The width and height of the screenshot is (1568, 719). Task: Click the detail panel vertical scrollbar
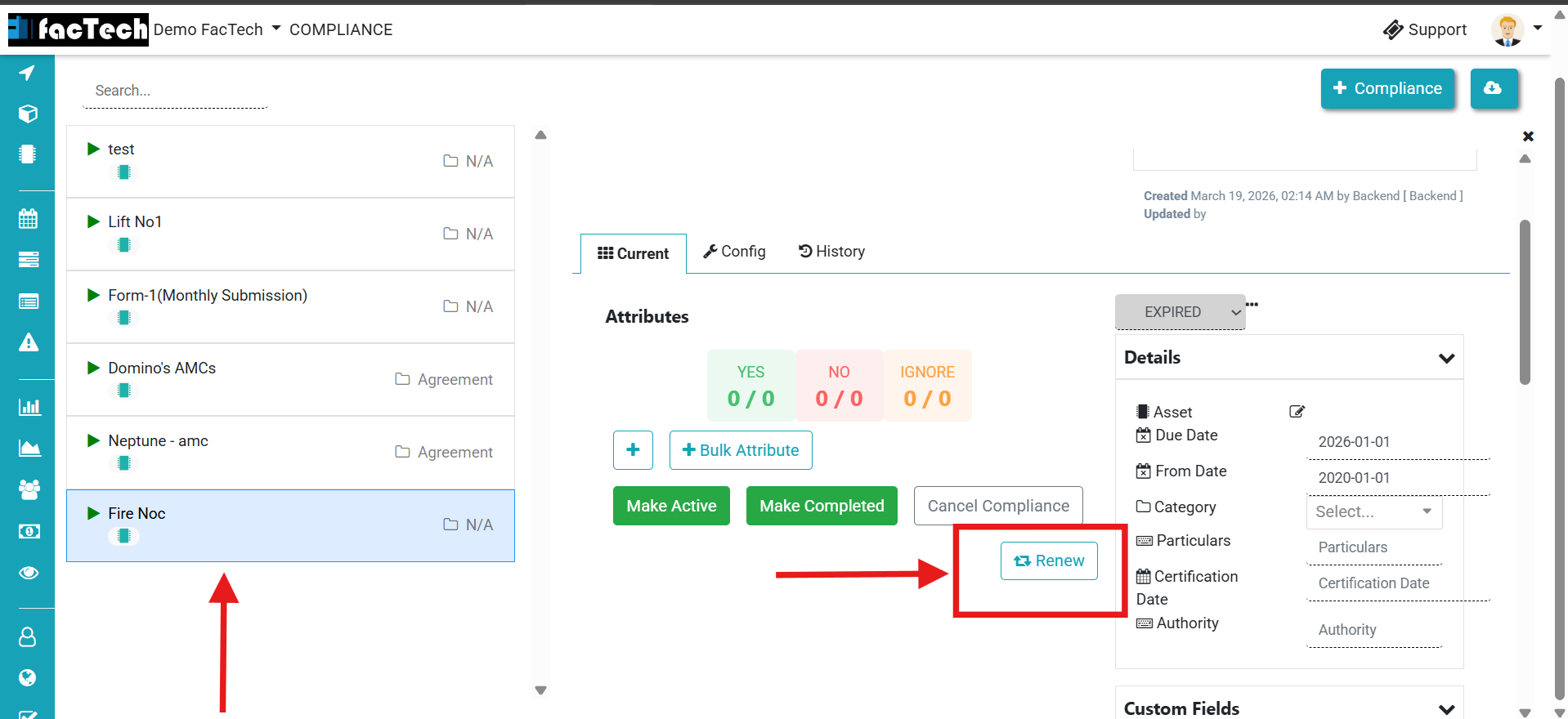(x=1525, y=302)
